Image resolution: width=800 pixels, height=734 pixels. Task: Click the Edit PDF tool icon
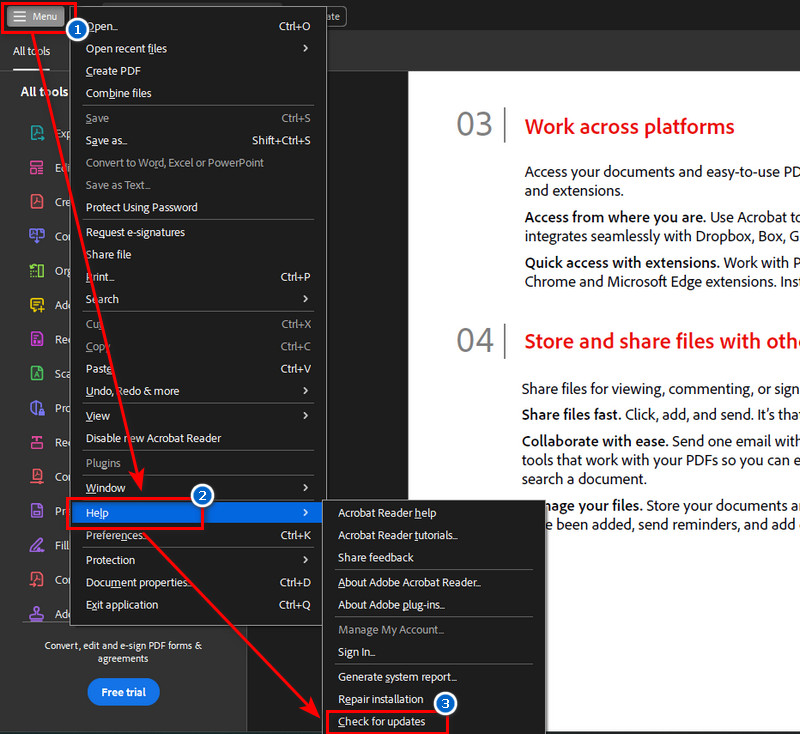37,167
